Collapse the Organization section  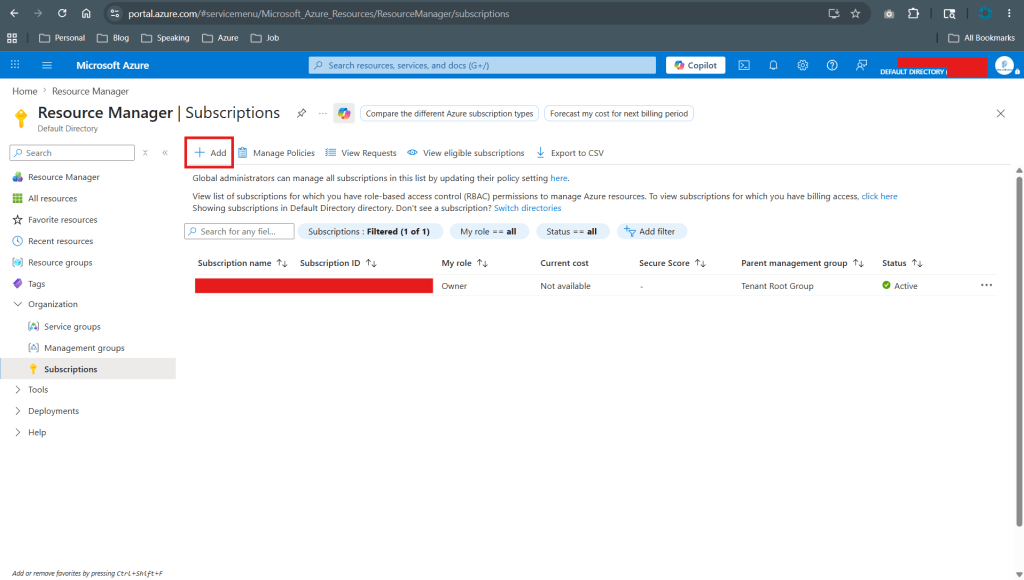point(18,304)
